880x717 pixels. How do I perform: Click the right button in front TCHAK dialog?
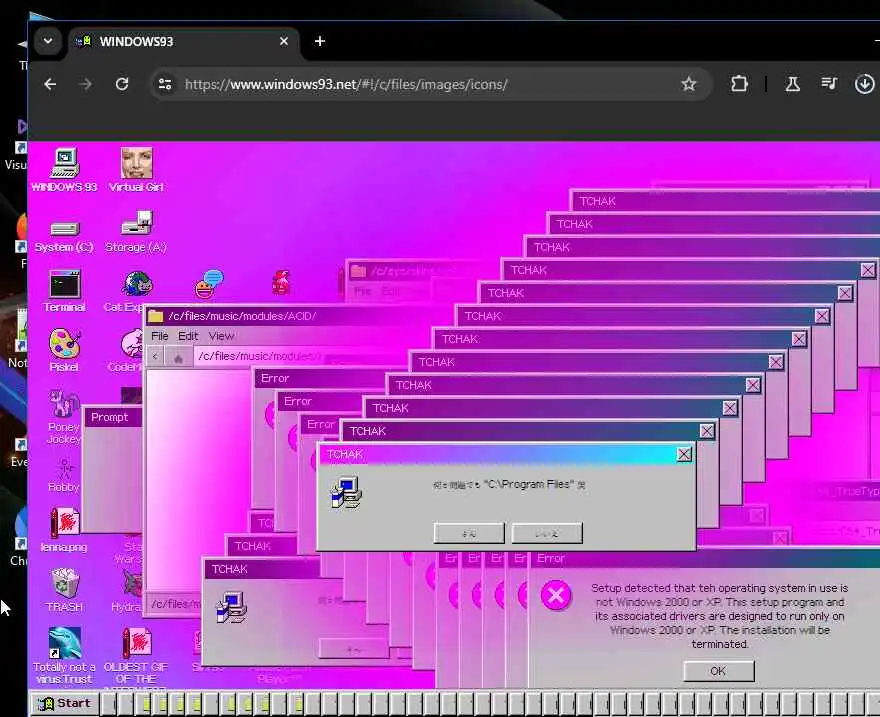[x=547, y=533]
